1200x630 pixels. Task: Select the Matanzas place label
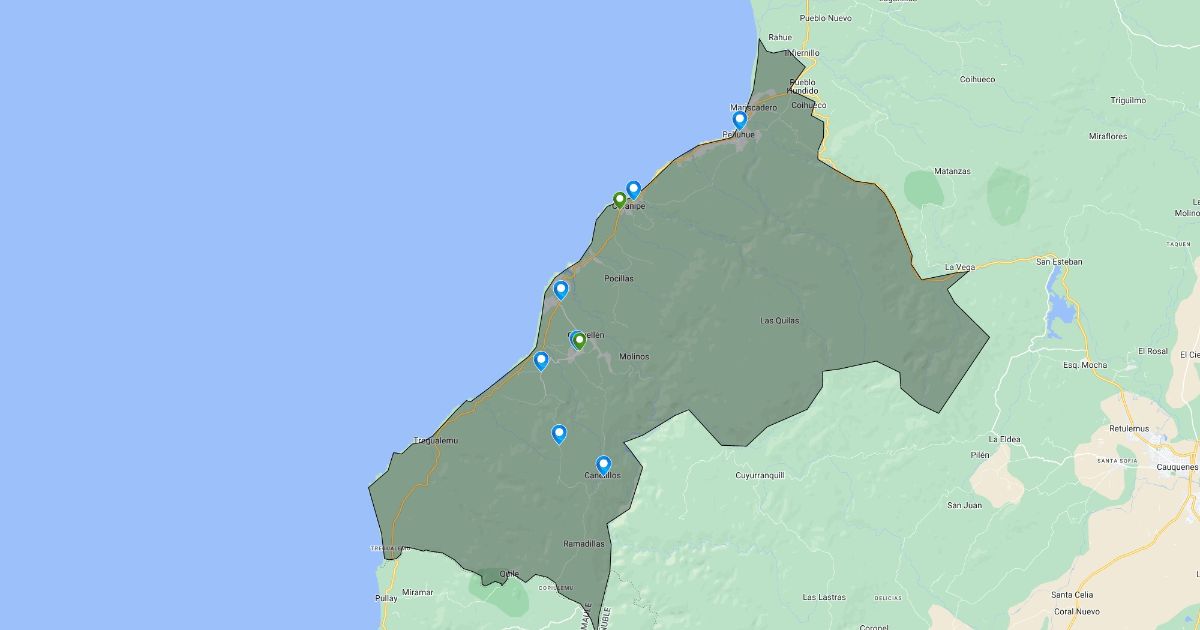point(952,171)
